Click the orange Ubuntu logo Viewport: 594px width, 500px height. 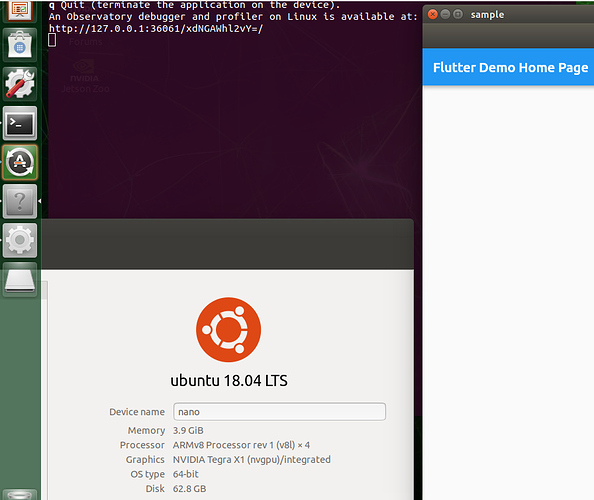(x=228, y=330)
